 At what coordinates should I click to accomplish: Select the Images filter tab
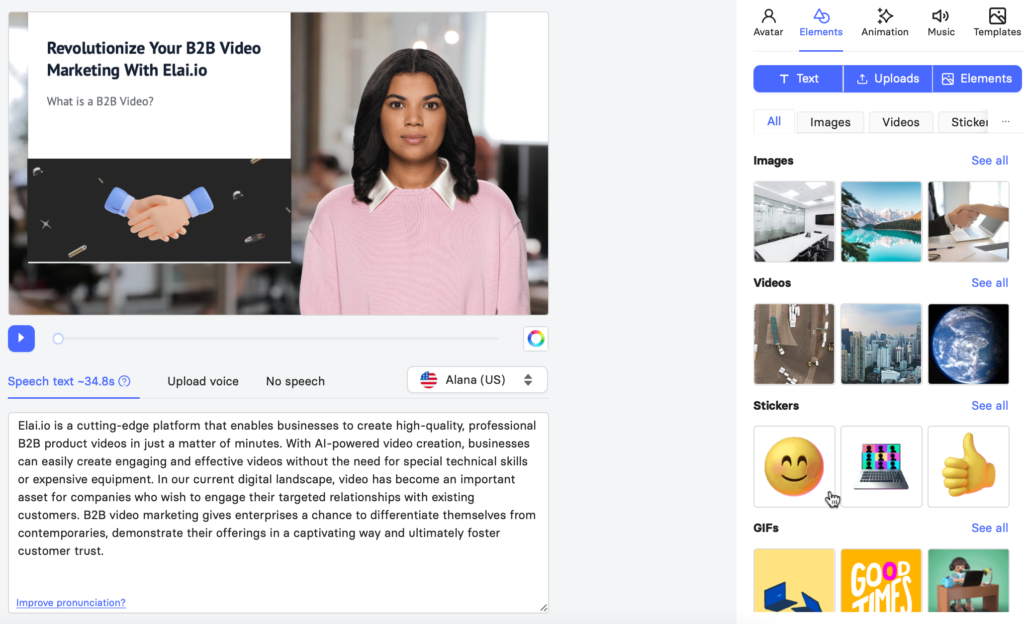point(830,122)
